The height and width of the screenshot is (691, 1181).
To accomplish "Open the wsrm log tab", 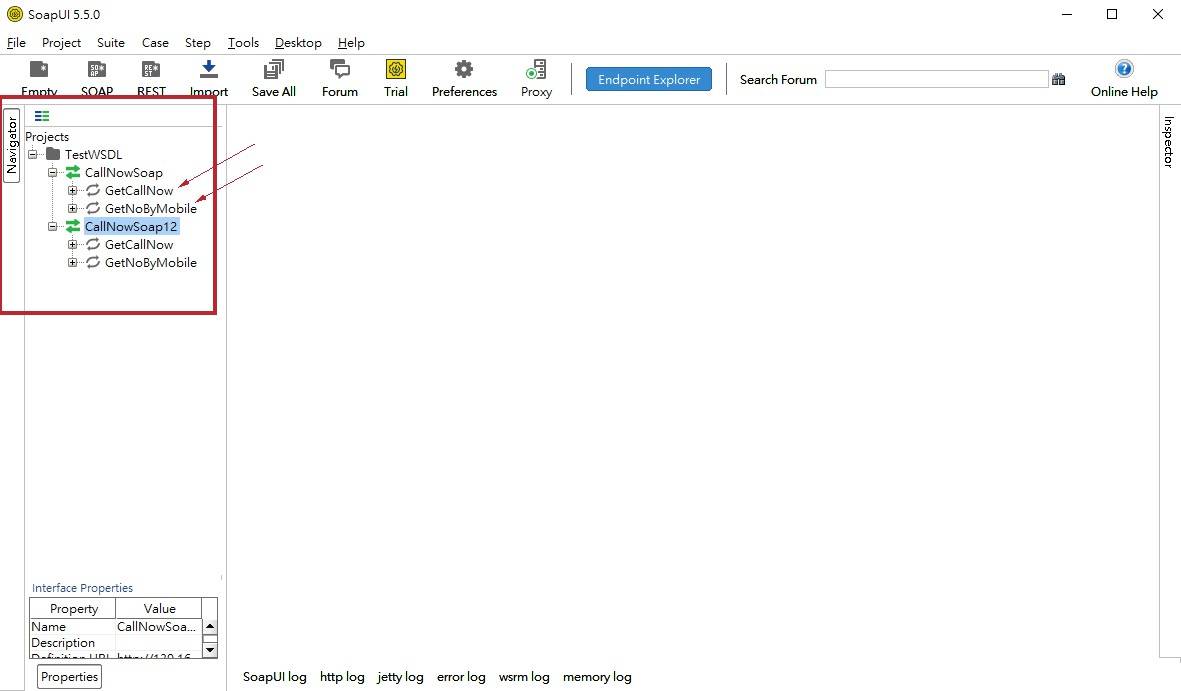I will [524, 677].
